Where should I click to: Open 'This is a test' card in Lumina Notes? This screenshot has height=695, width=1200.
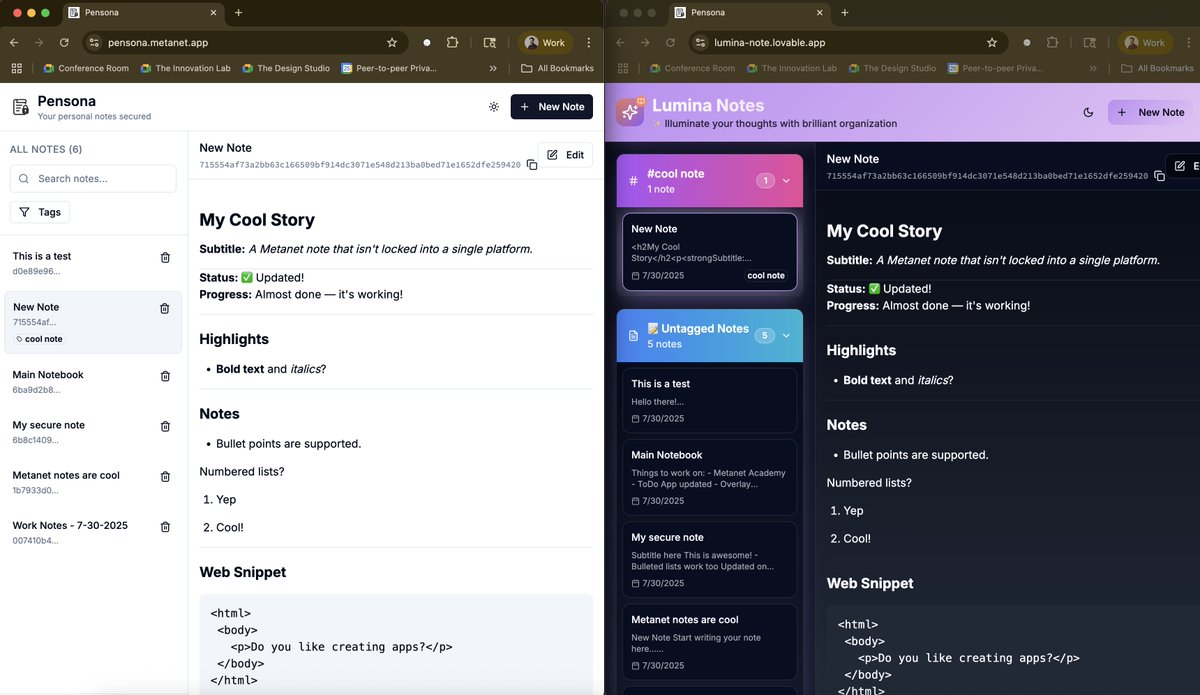709,400
